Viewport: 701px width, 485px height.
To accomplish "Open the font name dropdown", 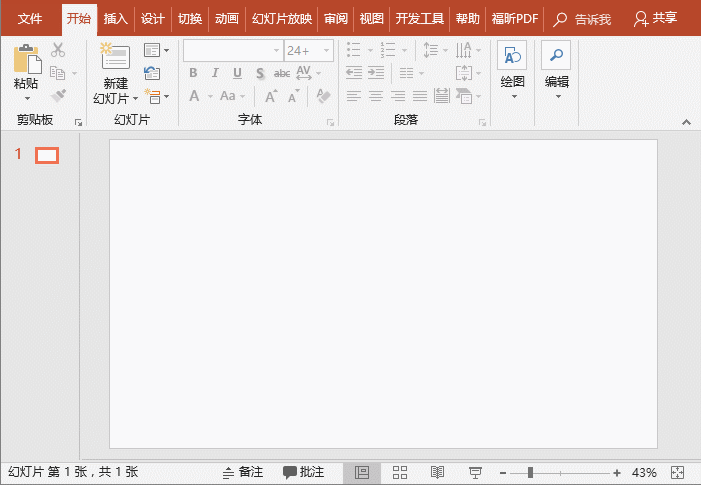I will click(x=276, y=50).
